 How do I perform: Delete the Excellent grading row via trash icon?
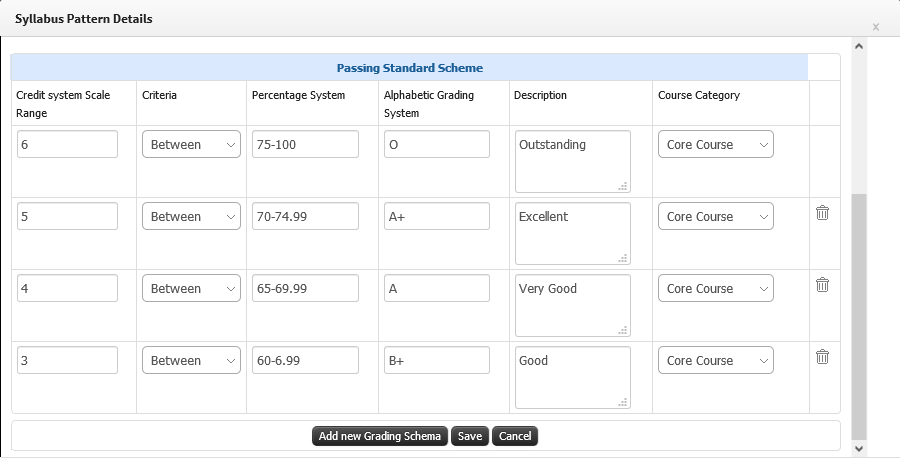822,213
